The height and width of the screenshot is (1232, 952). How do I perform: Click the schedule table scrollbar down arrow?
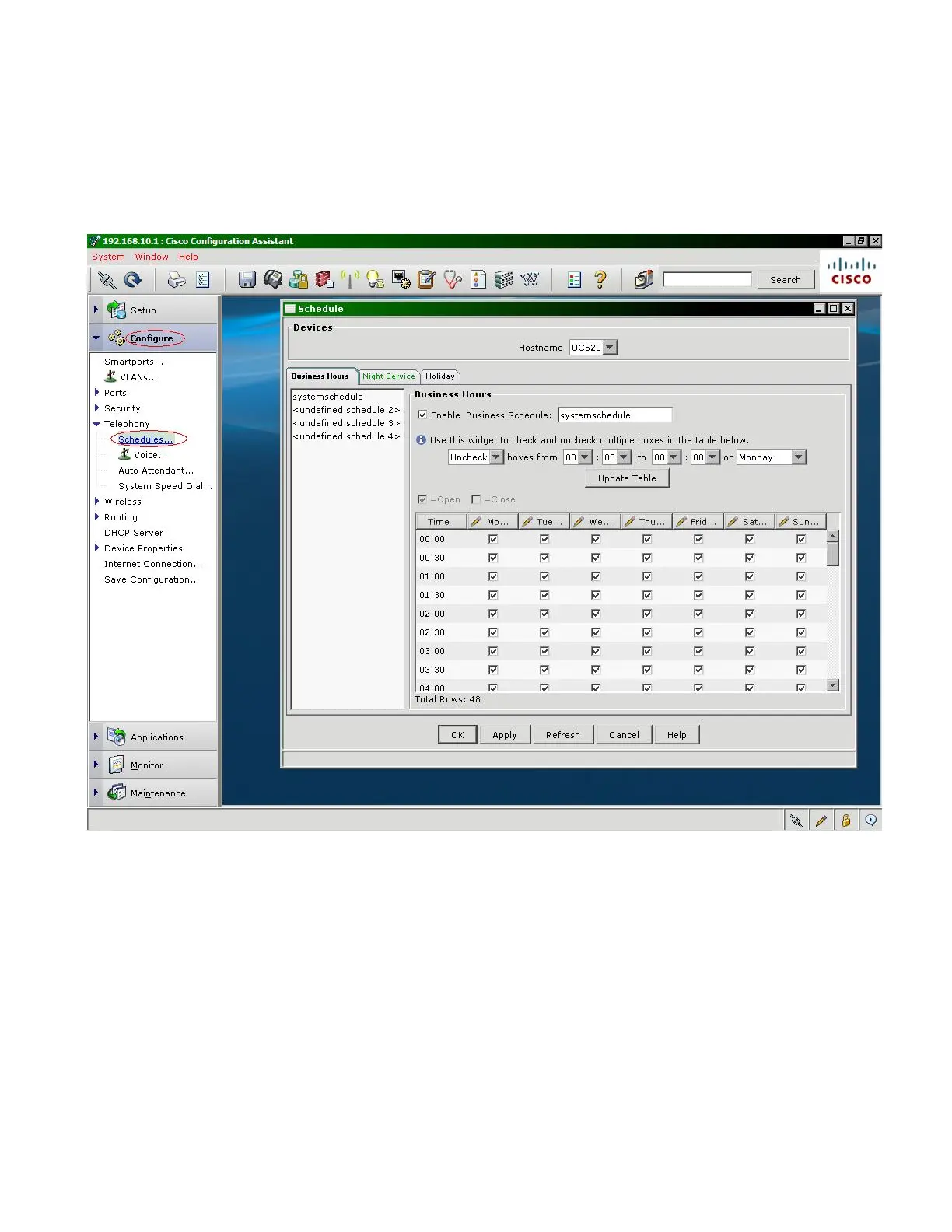[833, 685]
